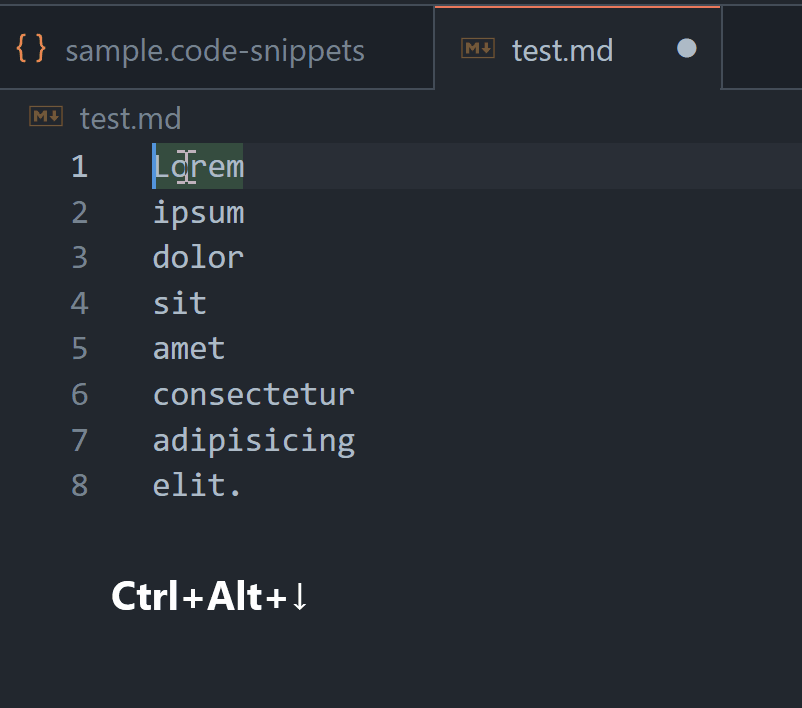Click the word consectetur on line 6

coord(253,395)
